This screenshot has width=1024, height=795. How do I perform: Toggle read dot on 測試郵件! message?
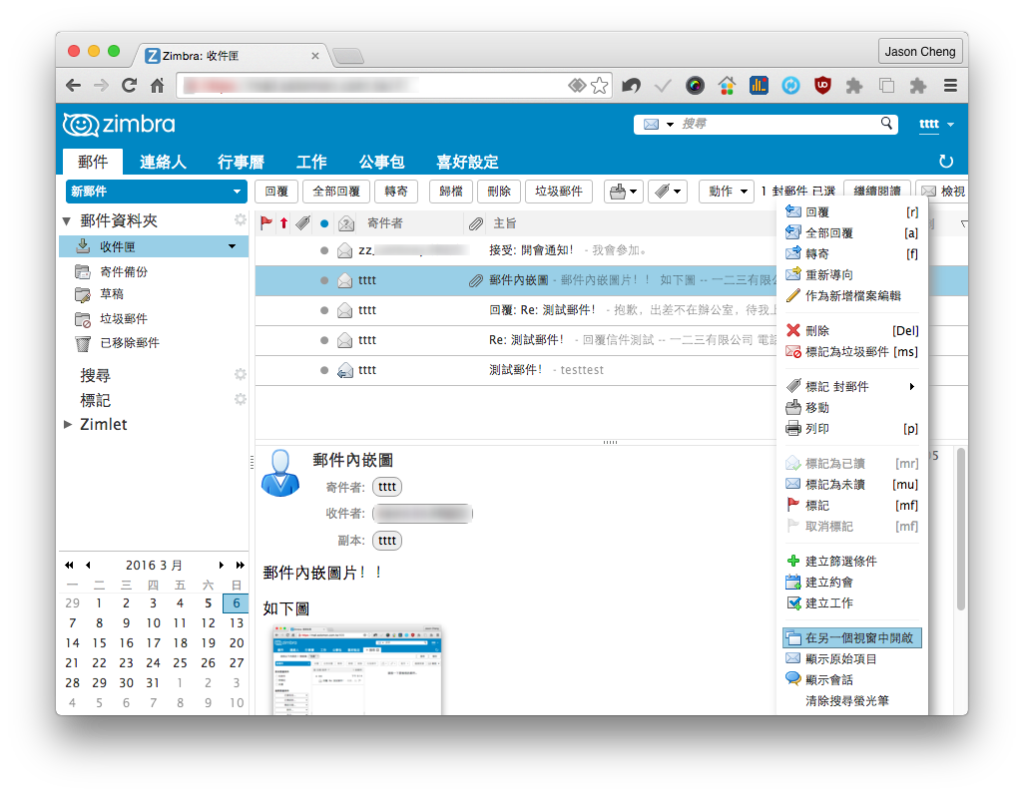click(325, 370)
